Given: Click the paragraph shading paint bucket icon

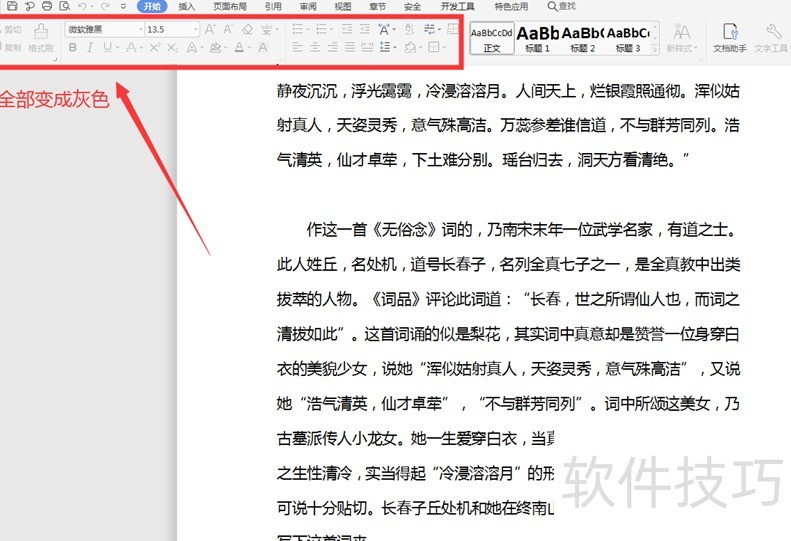Looking at the screenshot, I should (x=411, y=47).
